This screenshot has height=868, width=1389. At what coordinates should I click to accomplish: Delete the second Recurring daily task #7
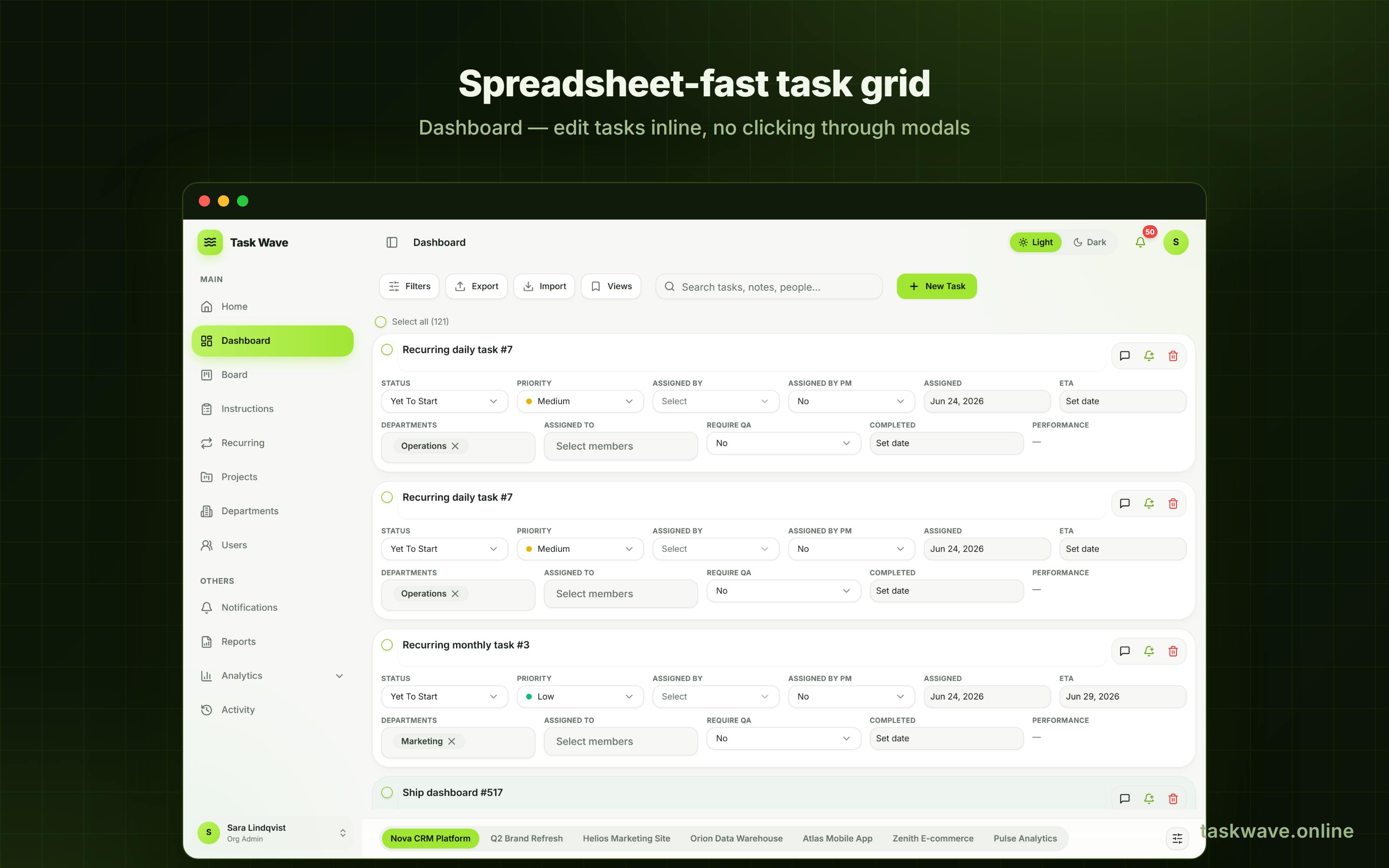pyautogui.click(x=1173, y=503)
